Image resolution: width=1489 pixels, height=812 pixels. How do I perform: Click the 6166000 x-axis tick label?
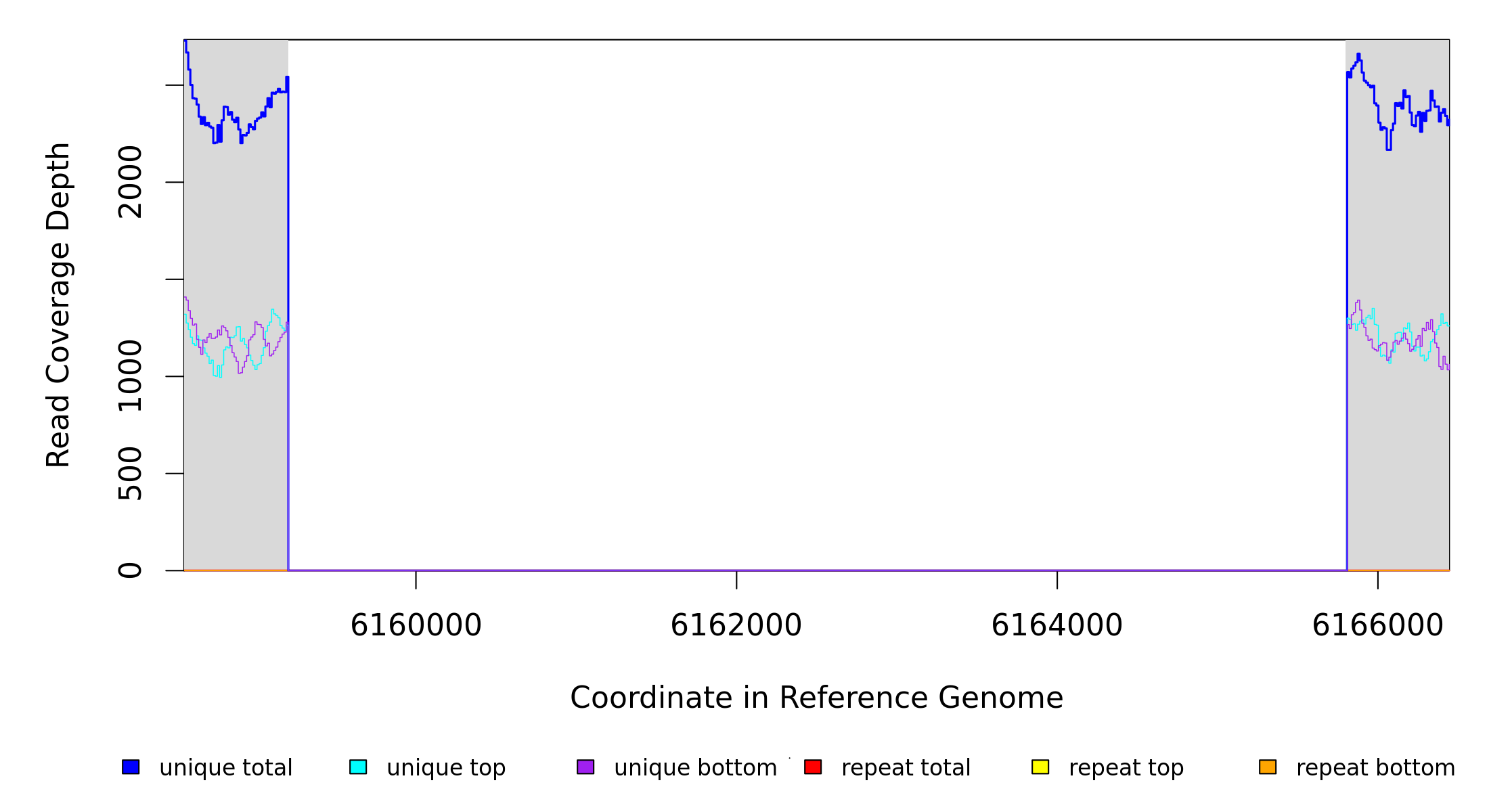(x=1377, y=625)
